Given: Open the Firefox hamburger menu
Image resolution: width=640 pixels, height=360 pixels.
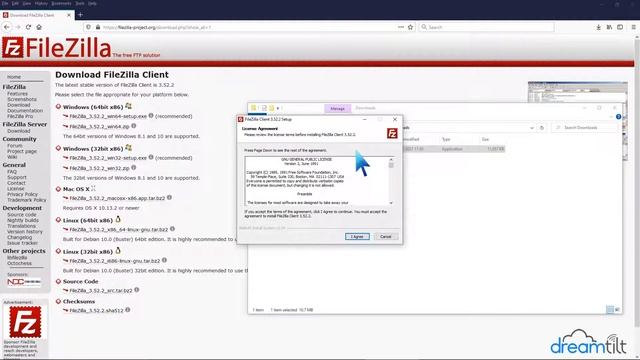Looking at the screenshot, I should click(x=633, y=27).
